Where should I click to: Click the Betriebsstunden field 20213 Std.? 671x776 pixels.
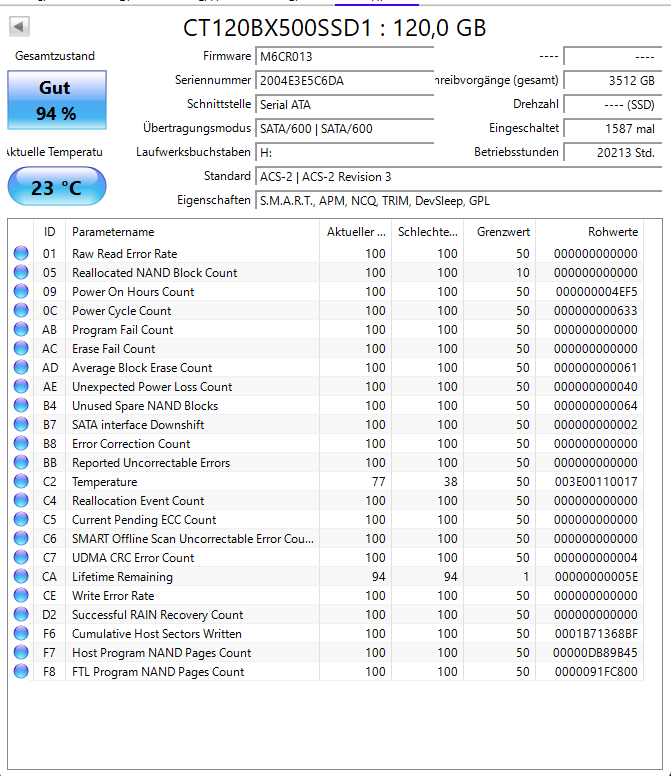[x=613, y=152]
